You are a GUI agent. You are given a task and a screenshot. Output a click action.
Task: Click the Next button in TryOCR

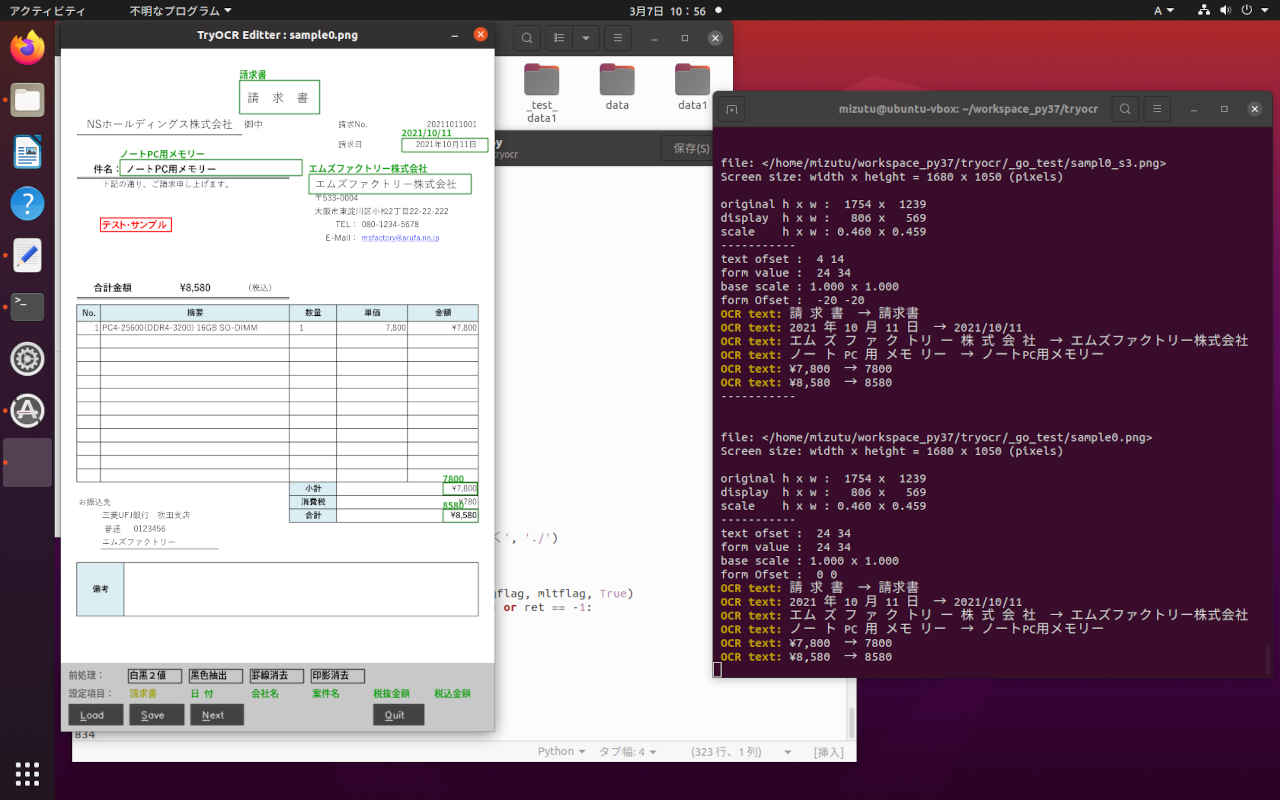(x=216, y=715)
